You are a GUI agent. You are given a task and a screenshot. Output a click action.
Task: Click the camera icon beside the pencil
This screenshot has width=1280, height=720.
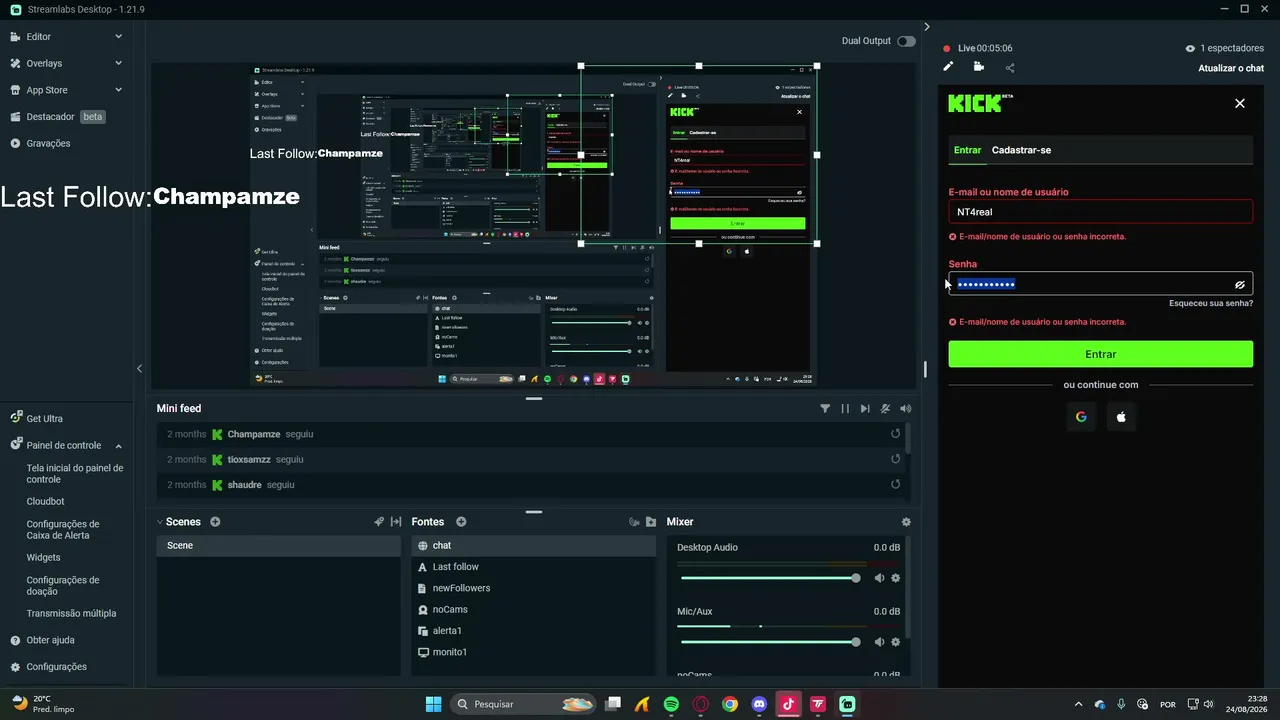click(x=978, y=67)
